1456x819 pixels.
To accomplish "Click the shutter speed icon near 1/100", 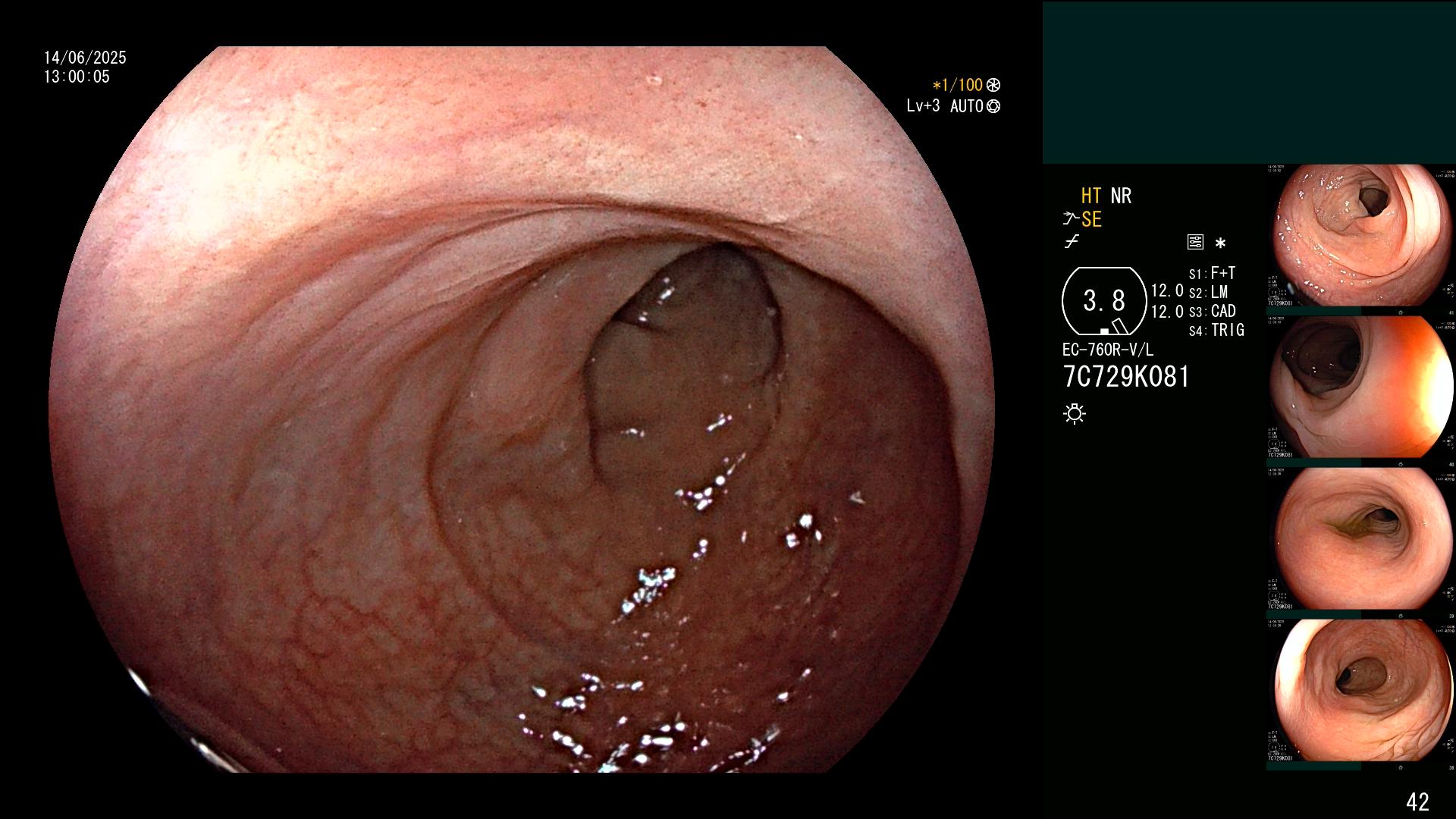I will tap(993, 85).
